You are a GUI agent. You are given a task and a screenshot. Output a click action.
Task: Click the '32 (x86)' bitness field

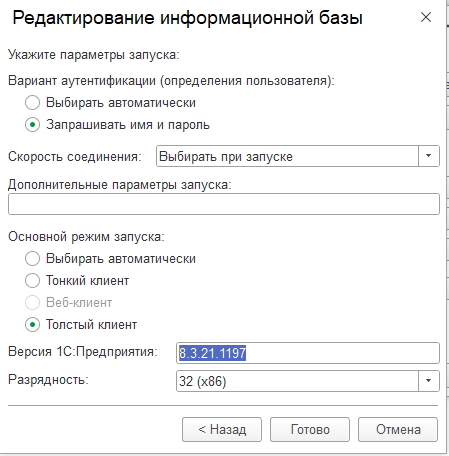coord(297,381)
